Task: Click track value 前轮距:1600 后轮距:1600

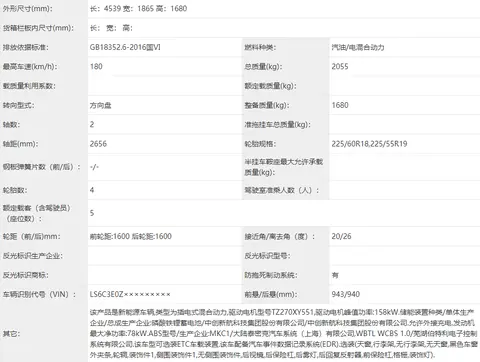Action: [x=131, y=236]
